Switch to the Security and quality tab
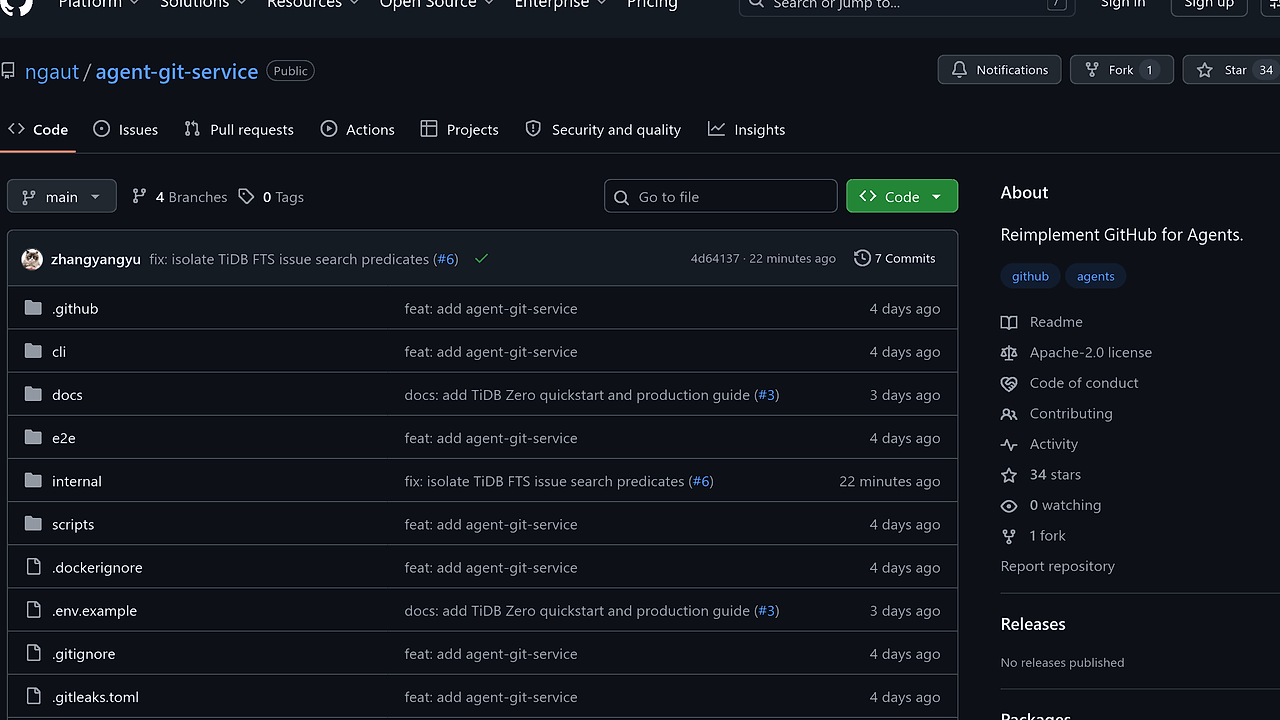1280x720 pixels. point(603,129)
